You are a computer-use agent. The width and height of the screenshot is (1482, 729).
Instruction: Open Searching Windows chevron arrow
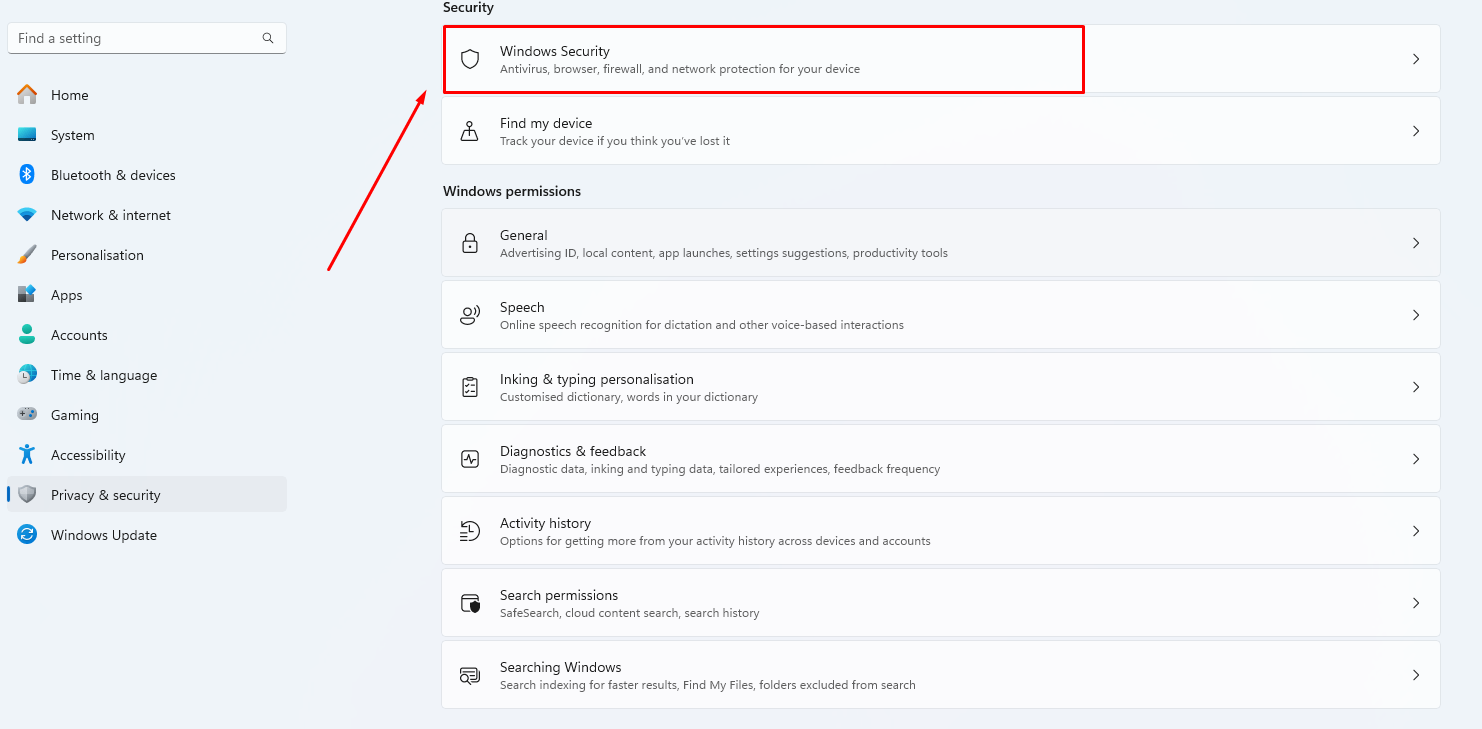[x=1416, y=675]
